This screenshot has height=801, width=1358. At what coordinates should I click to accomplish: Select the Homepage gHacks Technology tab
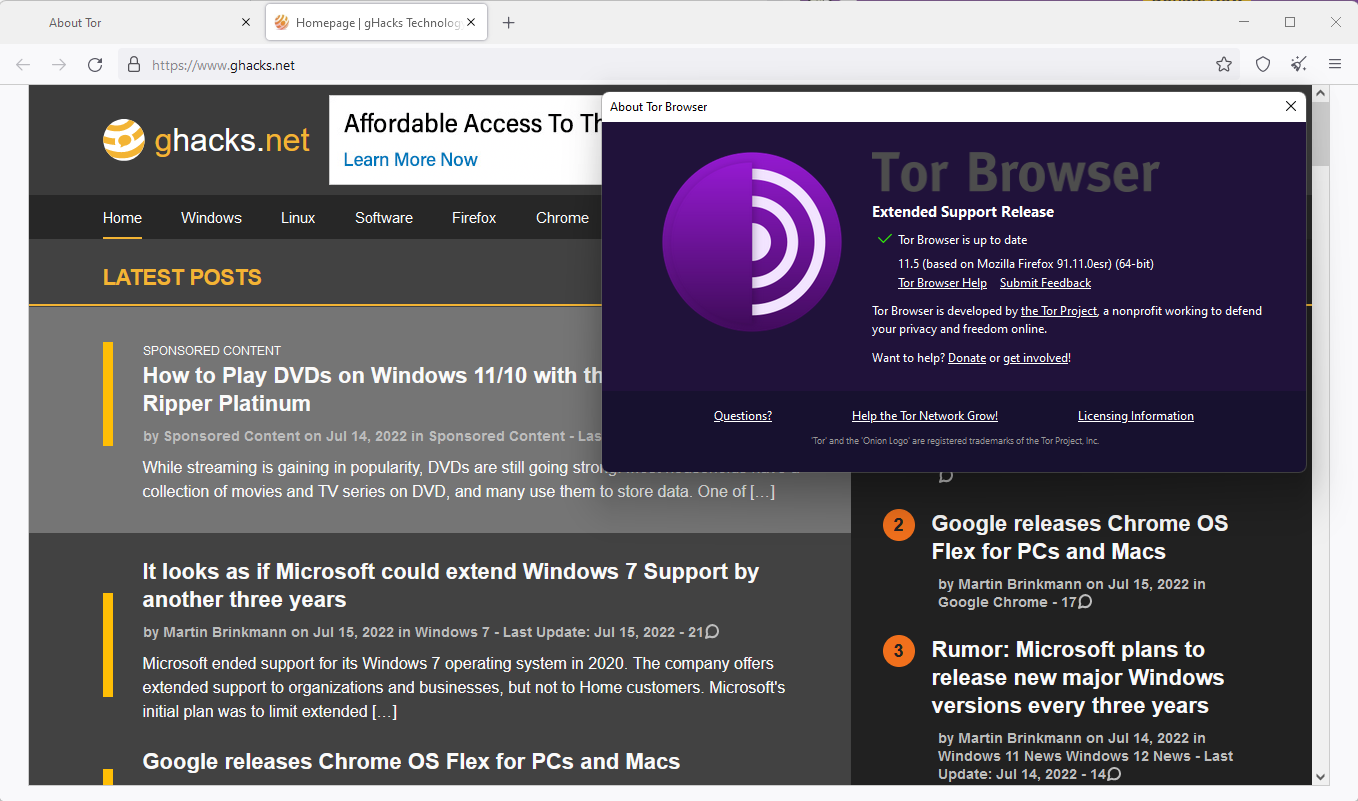tap(376, 22)
